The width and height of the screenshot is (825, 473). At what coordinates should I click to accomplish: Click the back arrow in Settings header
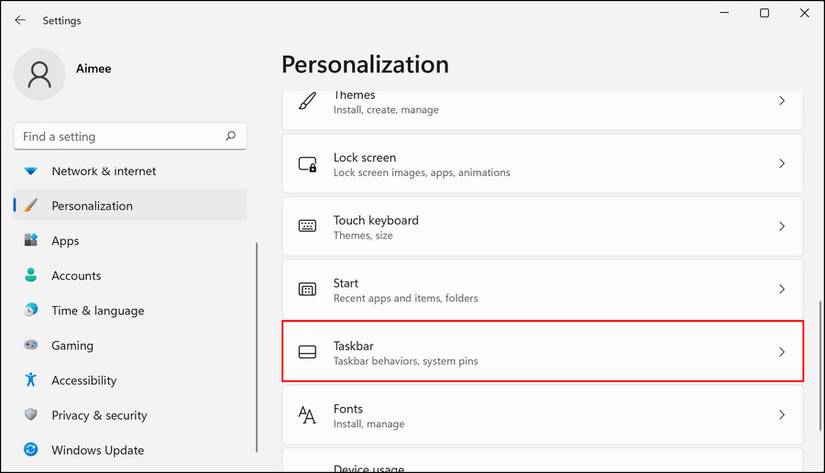pos(20,20)
